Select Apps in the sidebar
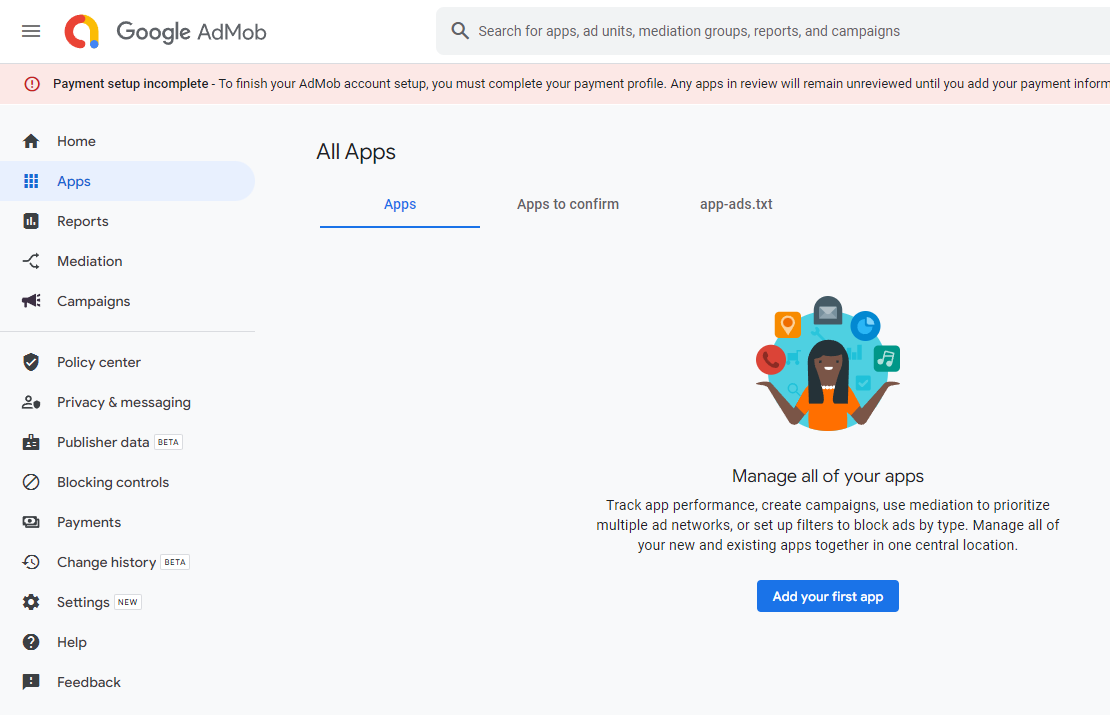The image size is (1110, 715). tap(127, 181)
